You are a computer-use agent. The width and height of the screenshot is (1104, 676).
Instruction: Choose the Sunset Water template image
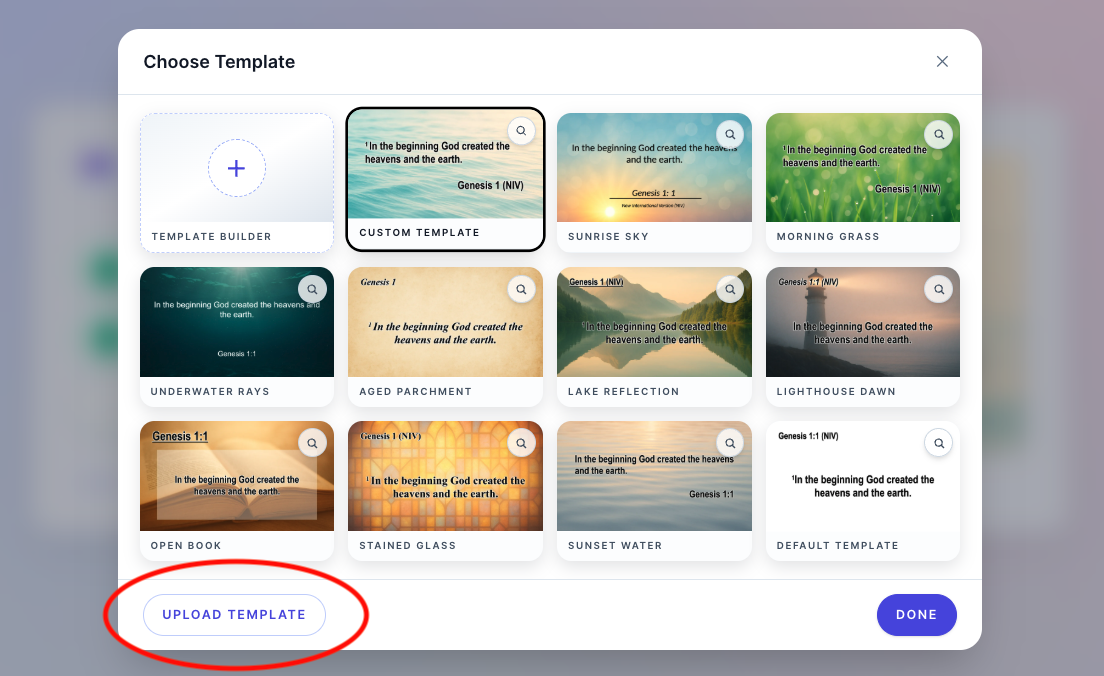coord(654,476)
